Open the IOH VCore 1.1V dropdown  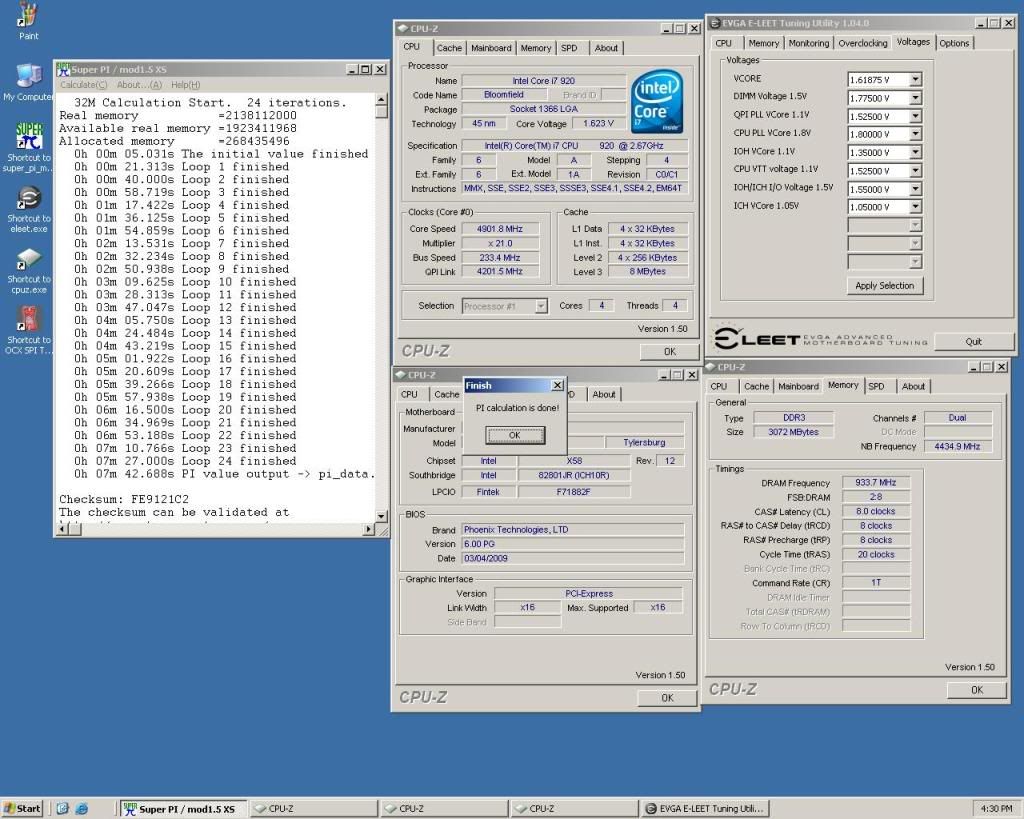pyautogui.click(x=915, y=152)
